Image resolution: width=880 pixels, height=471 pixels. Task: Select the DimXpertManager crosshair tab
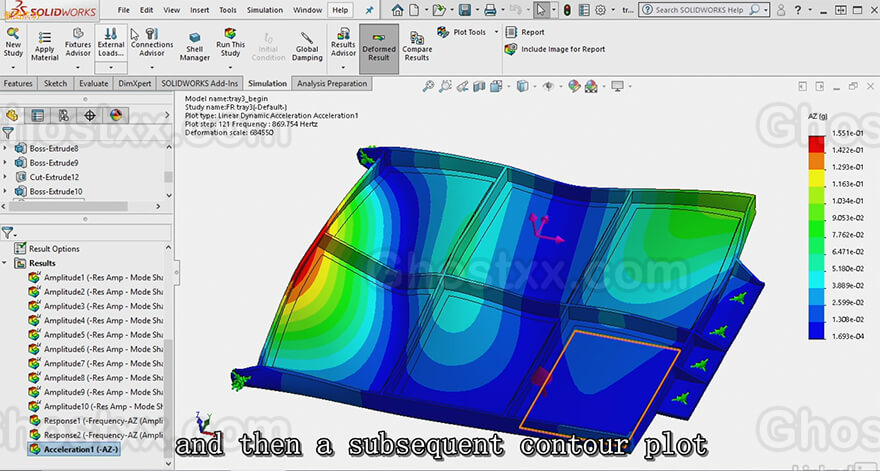pyautogui.click(x=89, y=116)
